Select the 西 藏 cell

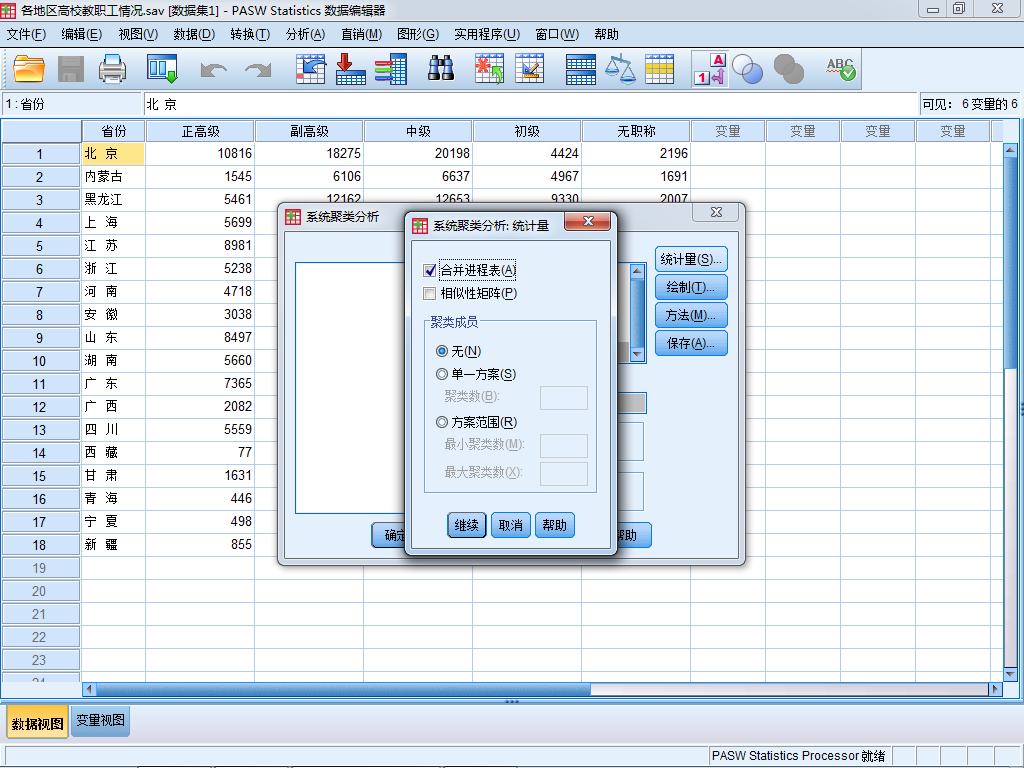tap(113, 453)
